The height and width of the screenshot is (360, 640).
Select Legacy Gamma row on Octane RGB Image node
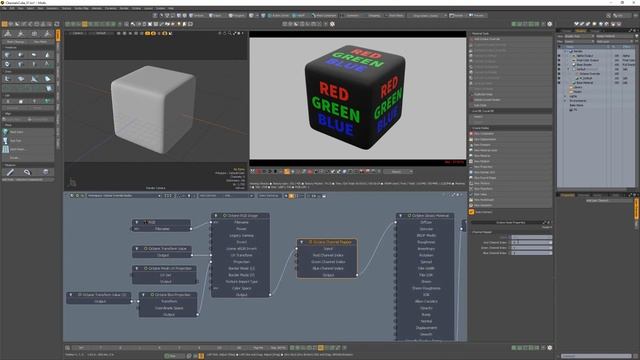point(240,236)
